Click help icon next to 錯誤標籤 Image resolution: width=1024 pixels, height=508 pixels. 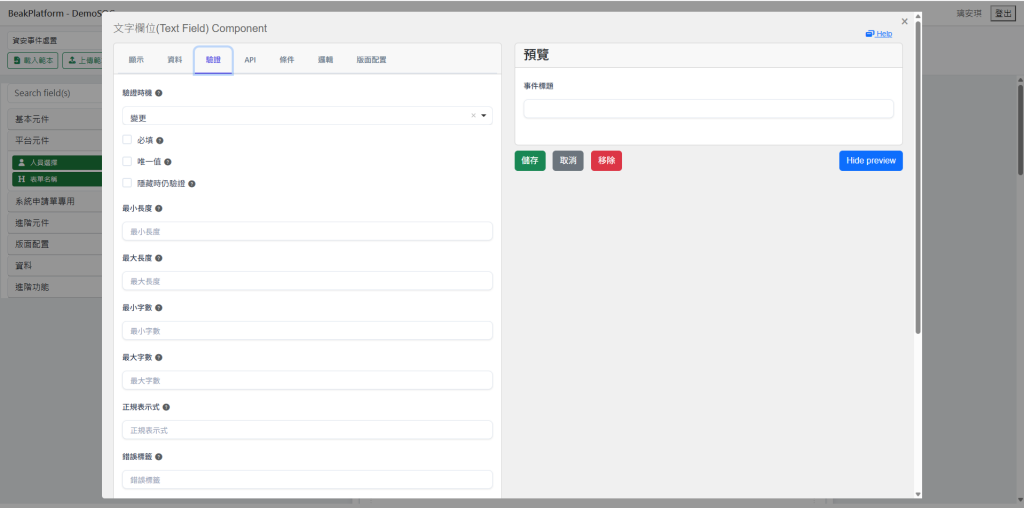pyautogui.click(x=159, y=457)
